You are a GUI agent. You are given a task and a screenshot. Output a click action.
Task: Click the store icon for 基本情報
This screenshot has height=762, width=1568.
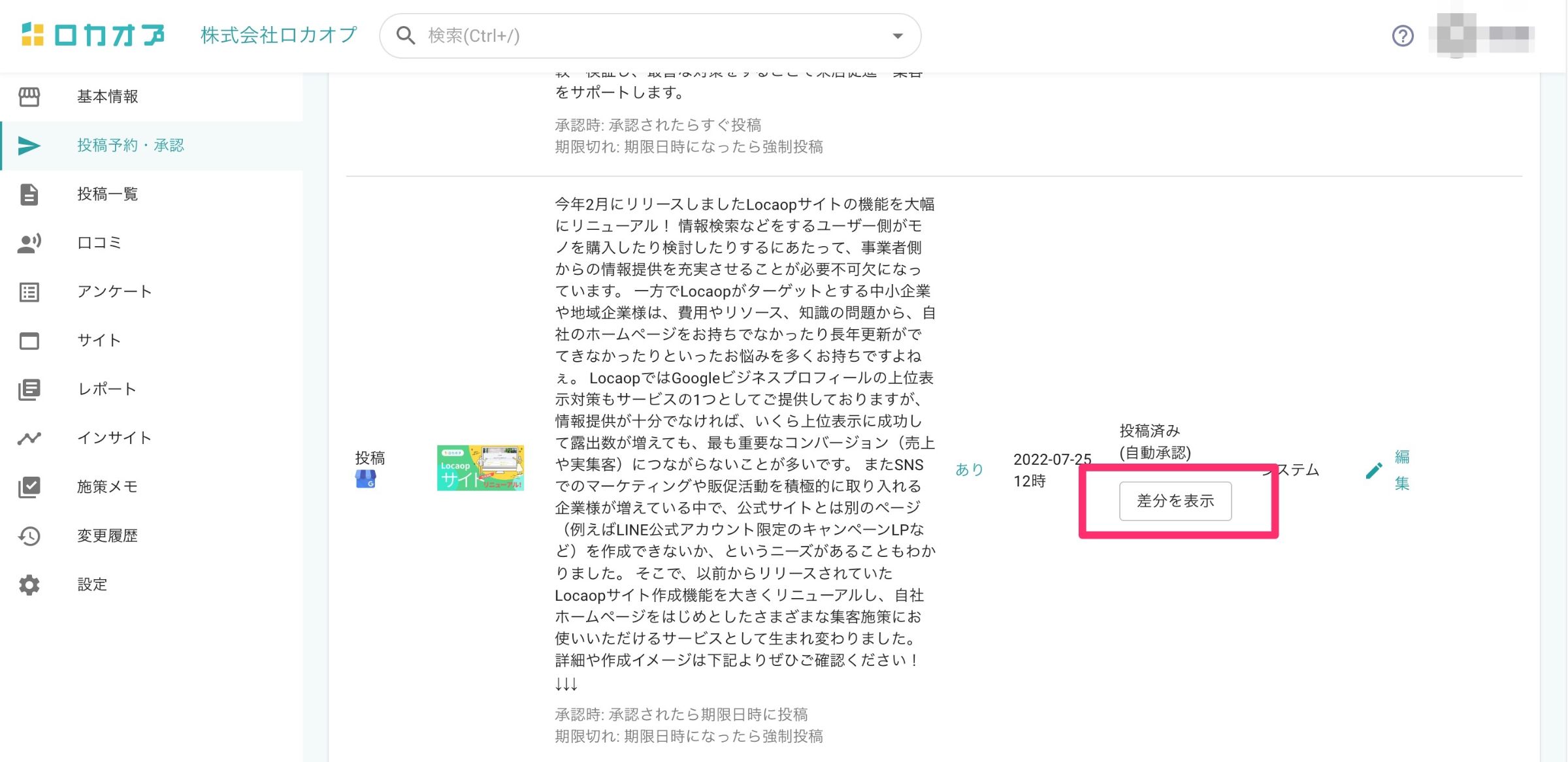[x=29, y=97]
